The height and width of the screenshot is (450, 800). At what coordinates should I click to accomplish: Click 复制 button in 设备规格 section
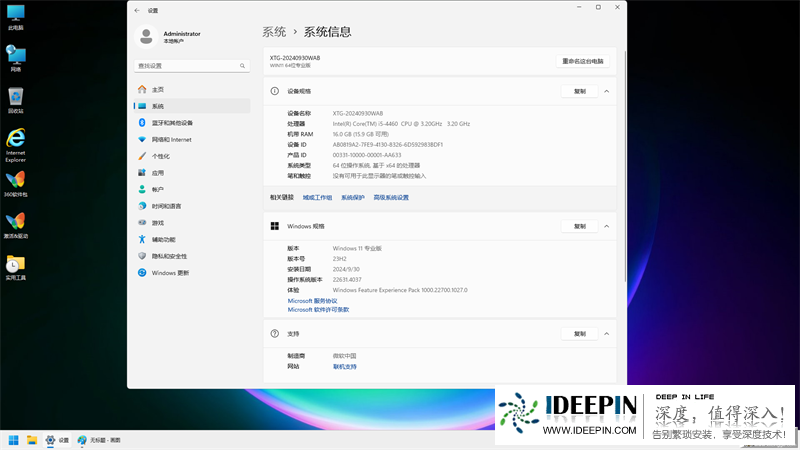(580, 91)
